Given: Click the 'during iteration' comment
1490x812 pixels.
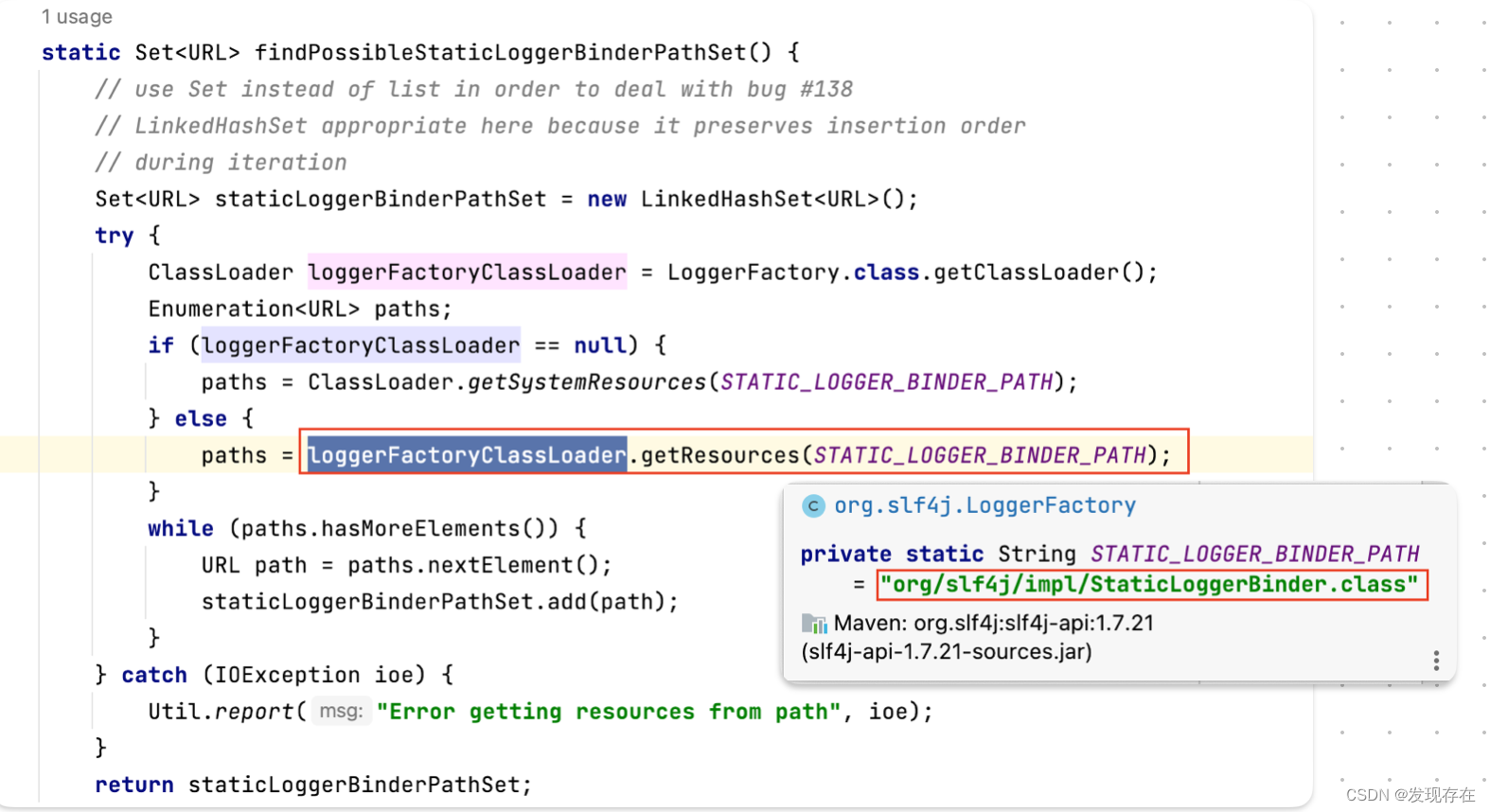Looking at the screenshot, I should [x=221, y=163].
